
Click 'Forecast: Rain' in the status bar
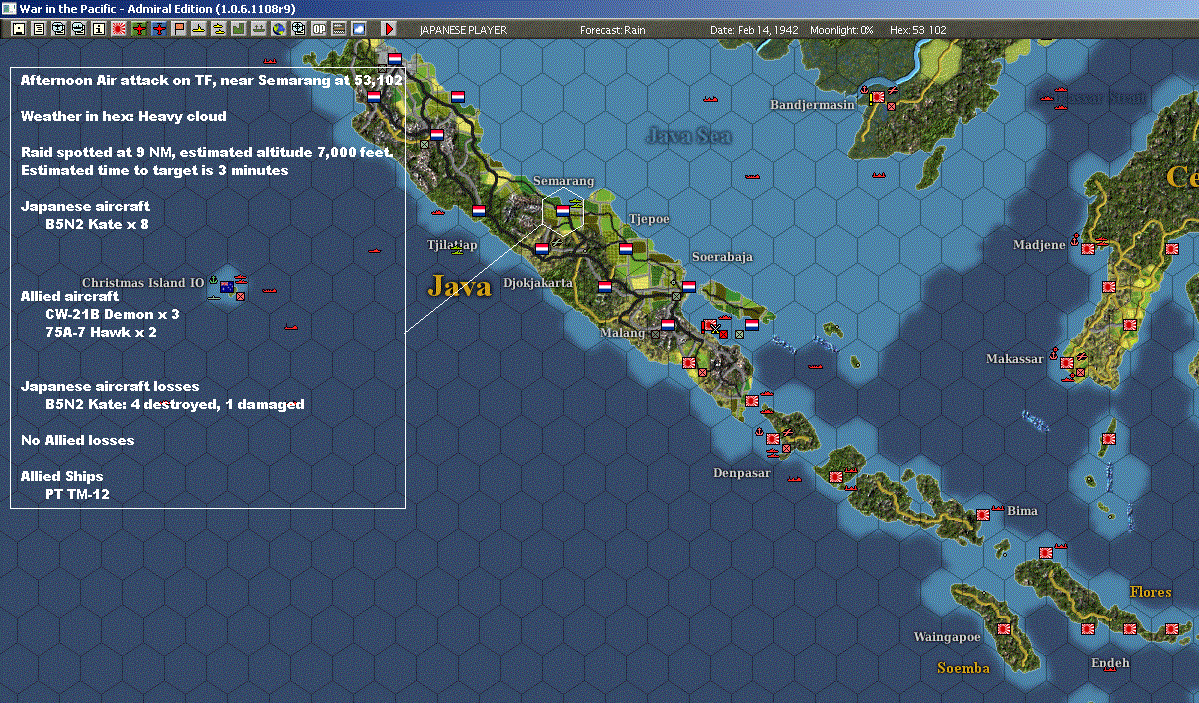612,30
